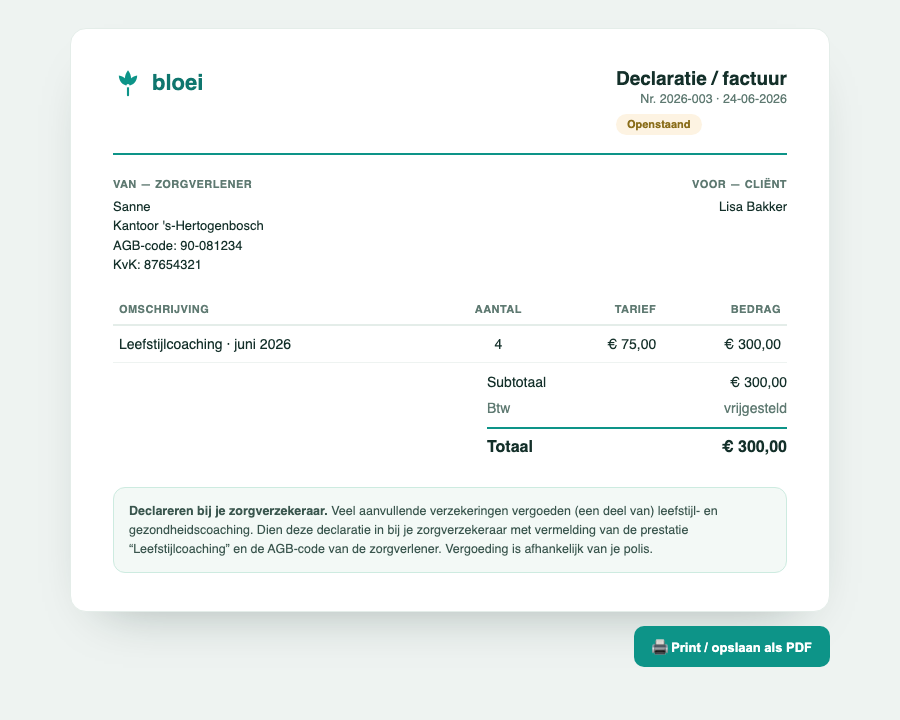Image resolution: width=900 pixels, height=720 pixels.
Task: Click the Declaratie / factuur heading
Action: pyautogui.click(x=701, y=78)
